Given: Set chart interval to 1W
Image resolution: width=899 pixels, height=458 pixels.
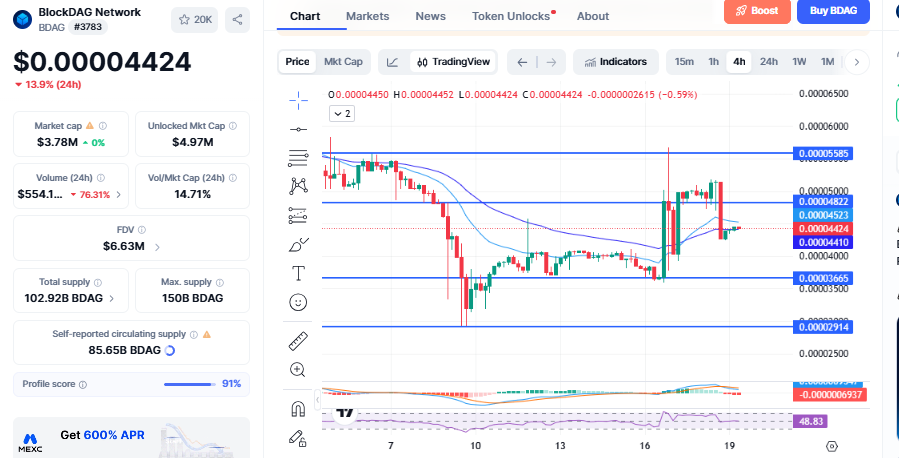Looking at the screenshot, I should [x=799, y=62].
